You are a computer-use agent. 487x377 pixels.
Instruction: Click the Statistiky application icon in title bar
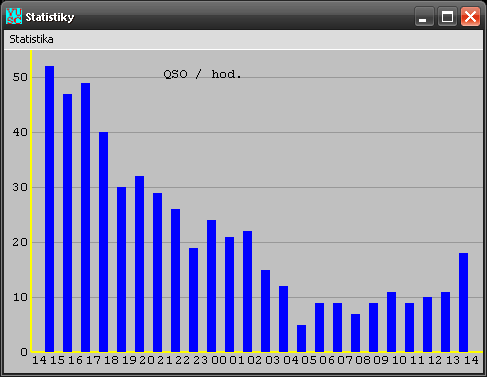tap(14, 16)
